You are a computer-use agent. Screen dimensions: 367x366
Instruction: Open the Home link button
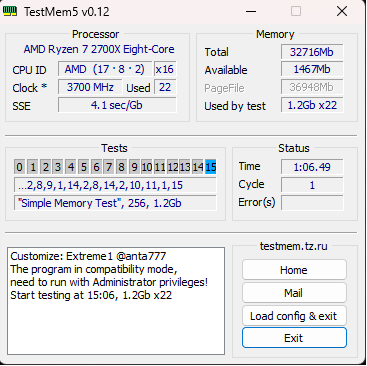tap(294, 270)
